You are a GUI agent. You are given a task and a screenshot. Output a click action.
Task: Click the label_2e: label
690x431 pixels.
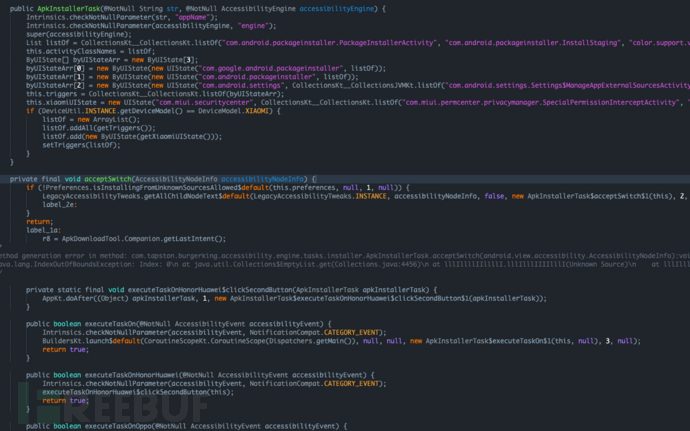point(60,205)
